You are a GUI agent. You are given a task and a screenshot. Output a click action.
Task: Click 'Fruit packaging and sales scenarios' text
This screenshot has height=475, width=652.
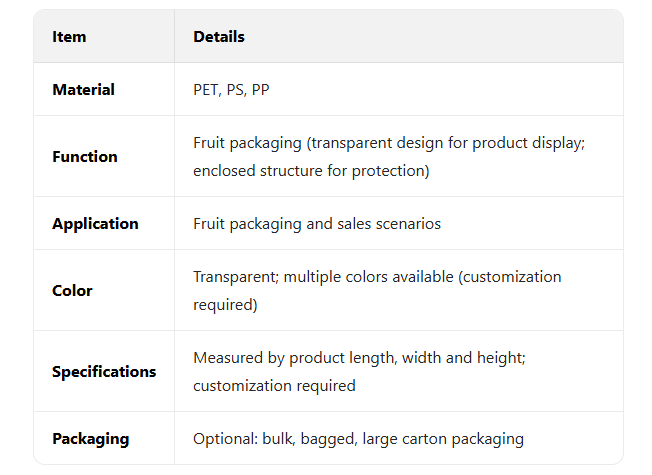point(316,224)
